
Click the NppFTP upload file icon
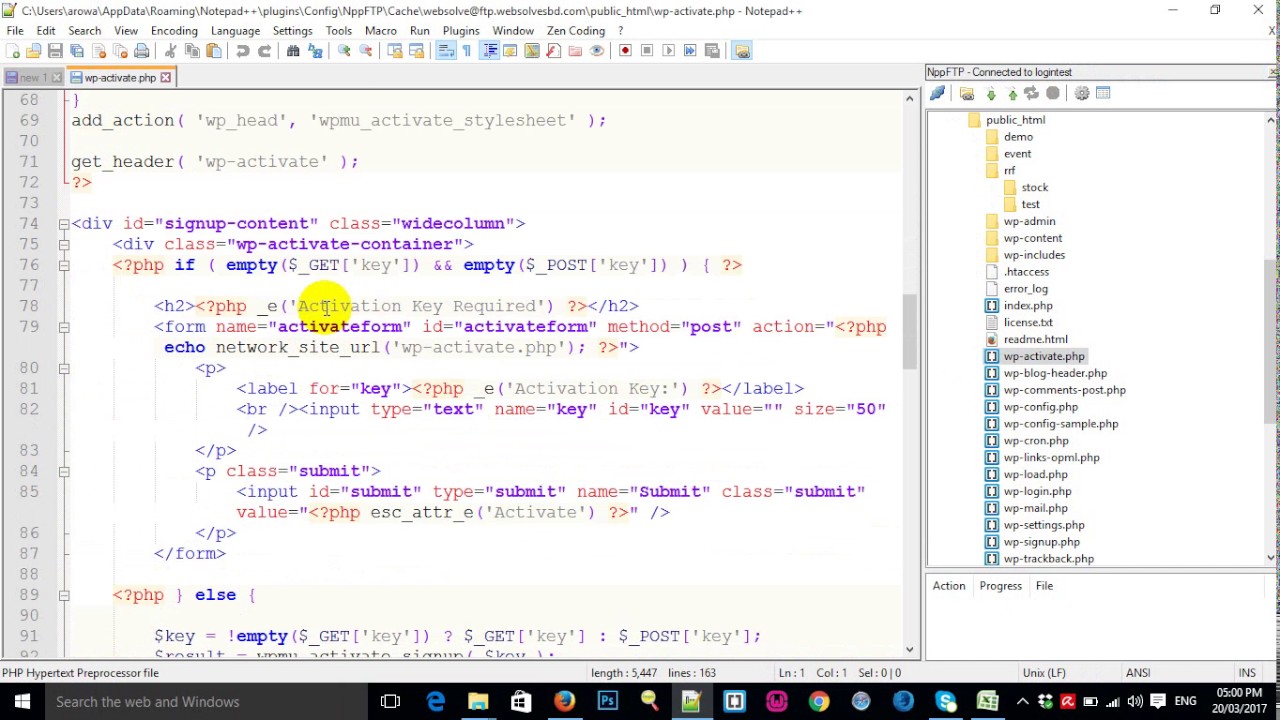click(x=1012, y=93)
